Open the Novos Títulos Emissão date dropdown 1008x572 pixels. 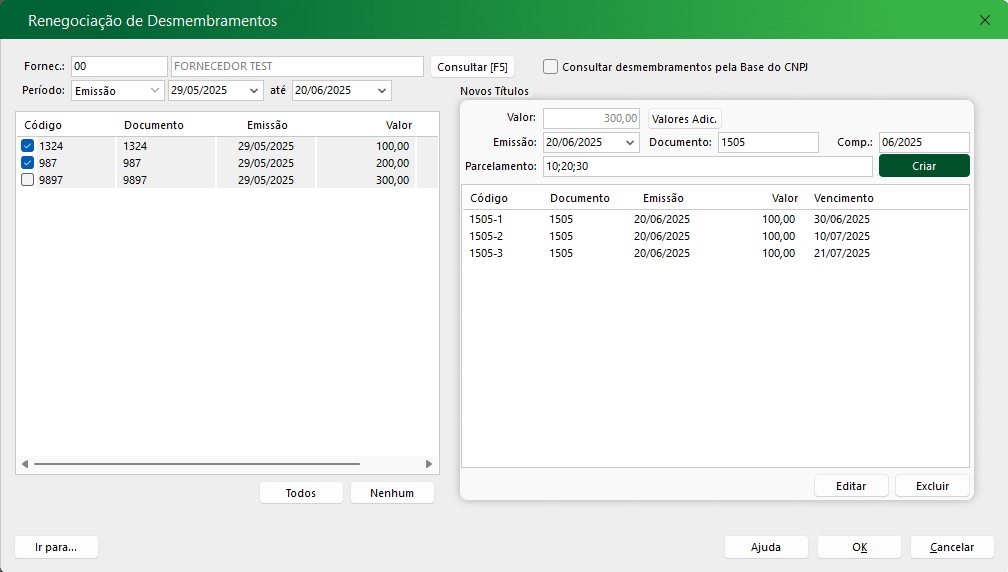[630, 143]
